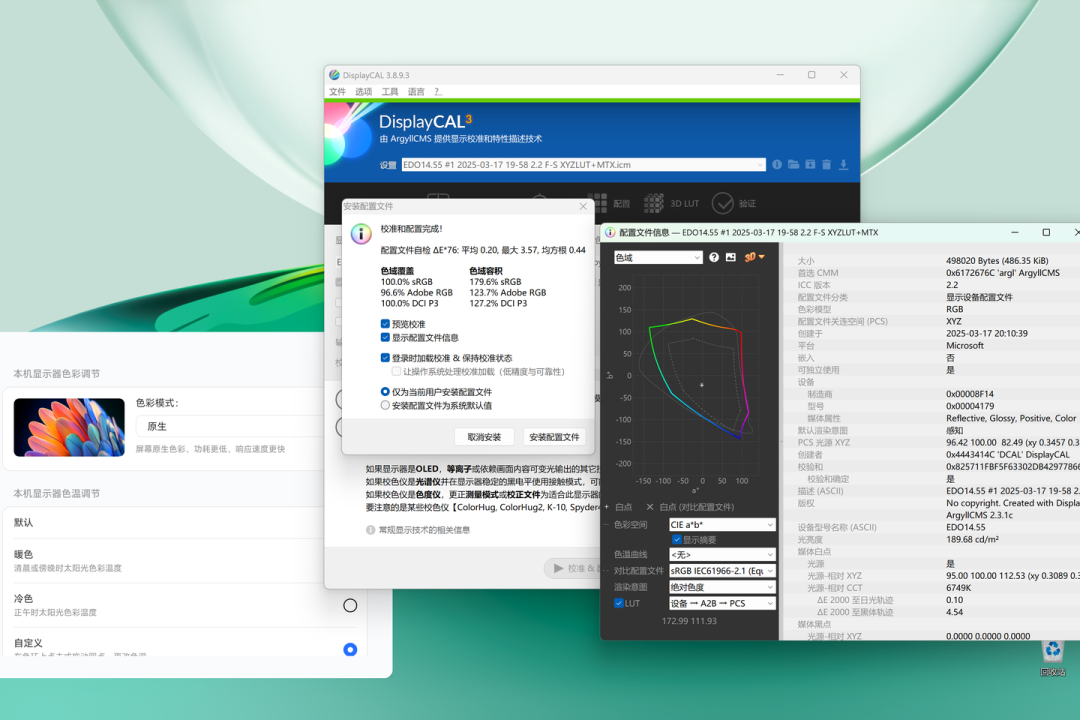Open profile information icon beside settings field
Viewport: 1080px width, 720px height.
tap(777, 165)
